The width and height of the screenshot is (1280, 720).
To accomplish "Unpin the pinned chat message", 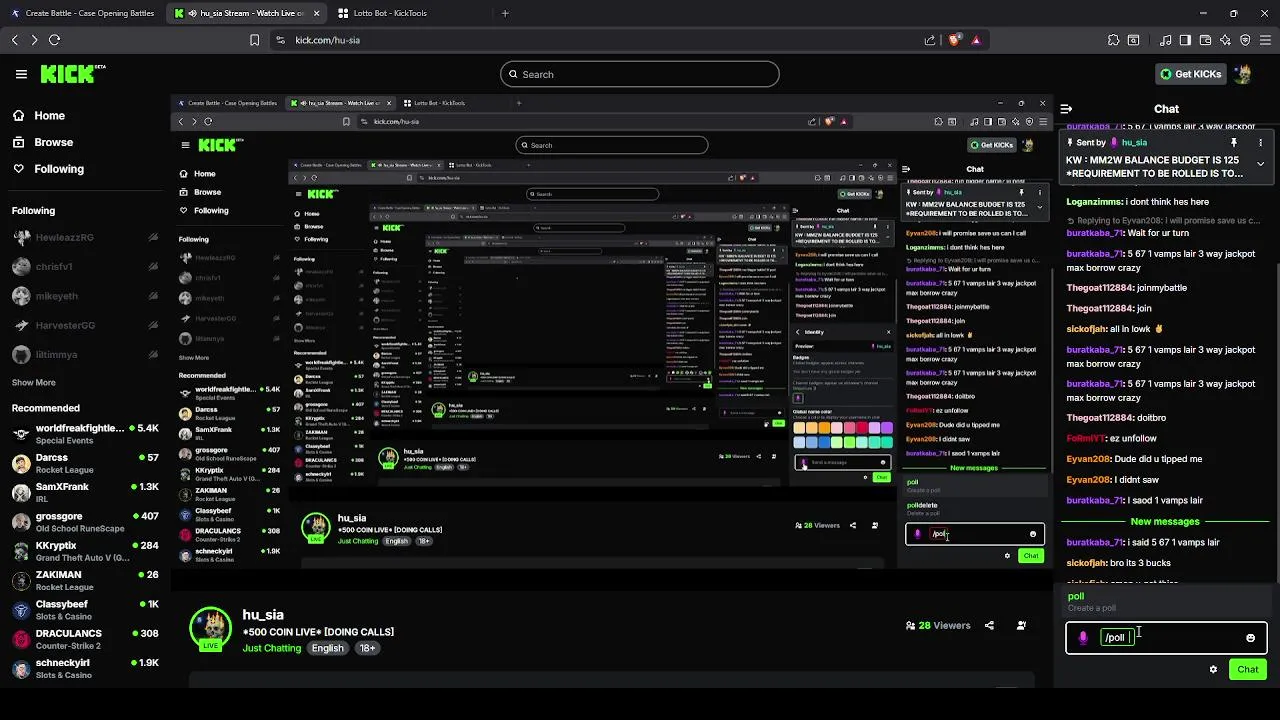I will click(1234, 143).
